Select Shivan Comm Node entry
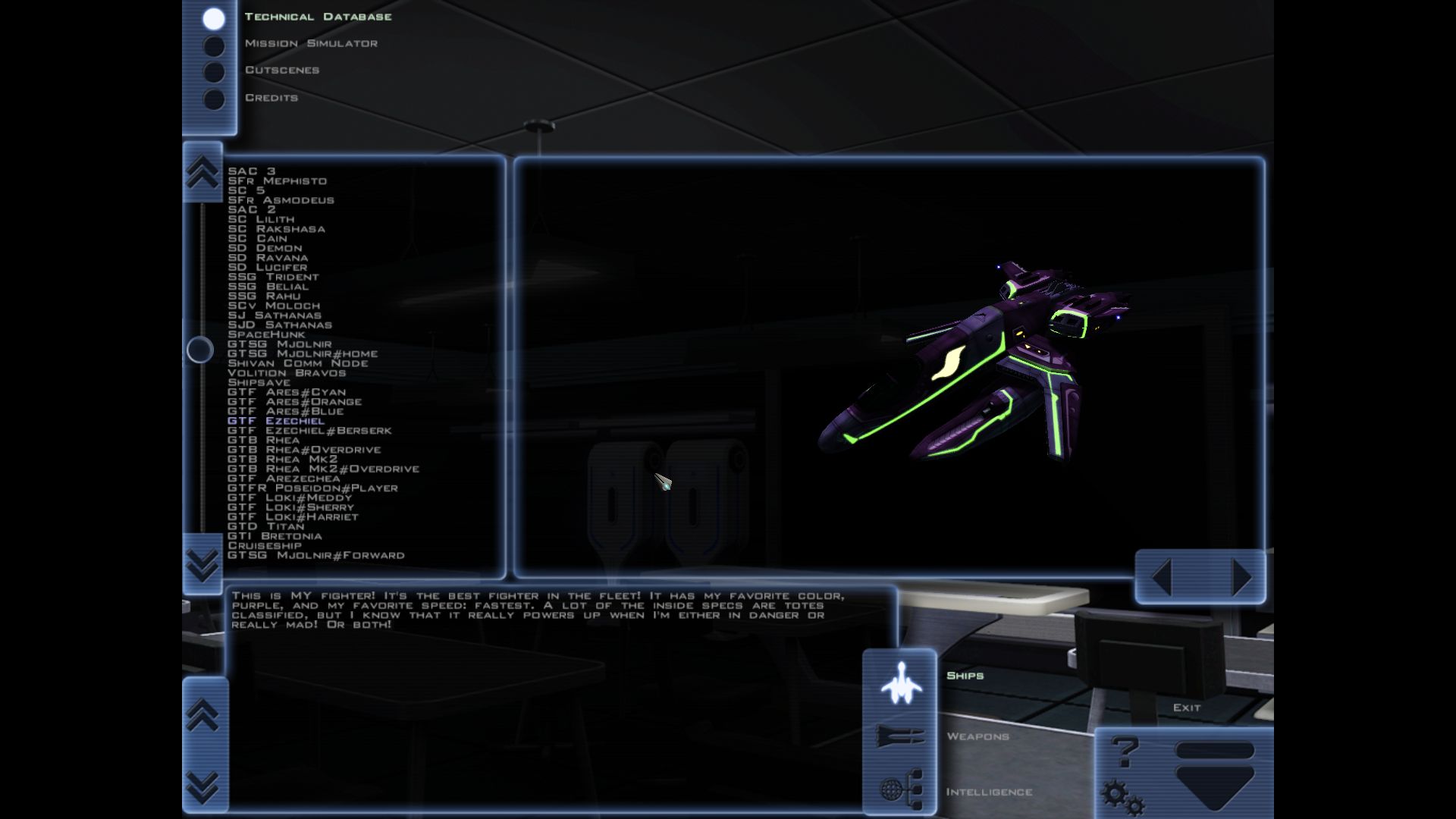 click(x=298, y=363)
